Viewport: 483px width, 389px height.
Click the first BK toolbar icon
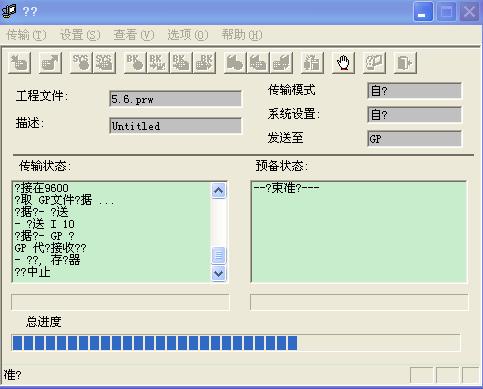[135, 63]
